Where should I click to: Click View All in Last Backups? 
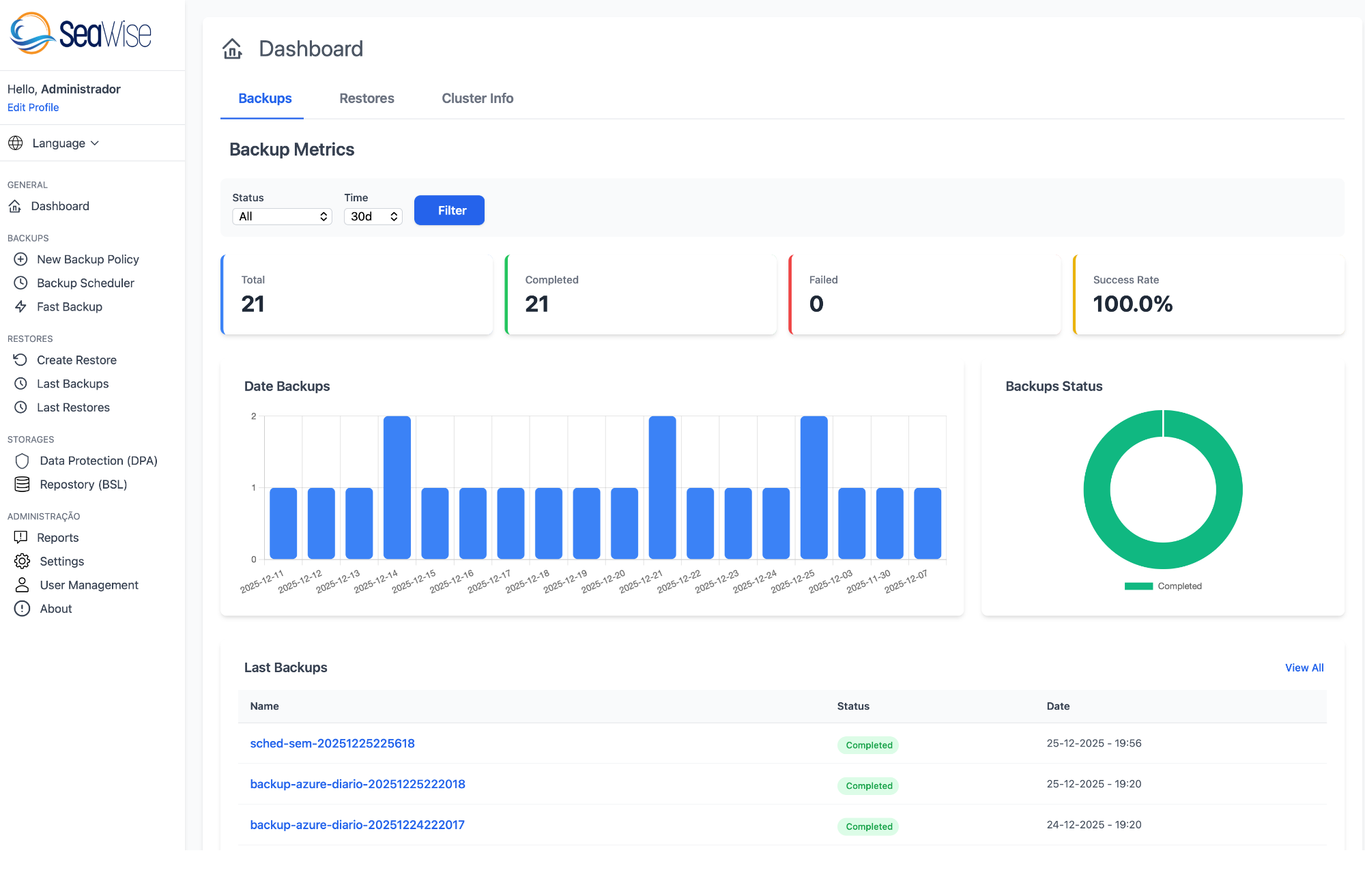point(1304,667)
